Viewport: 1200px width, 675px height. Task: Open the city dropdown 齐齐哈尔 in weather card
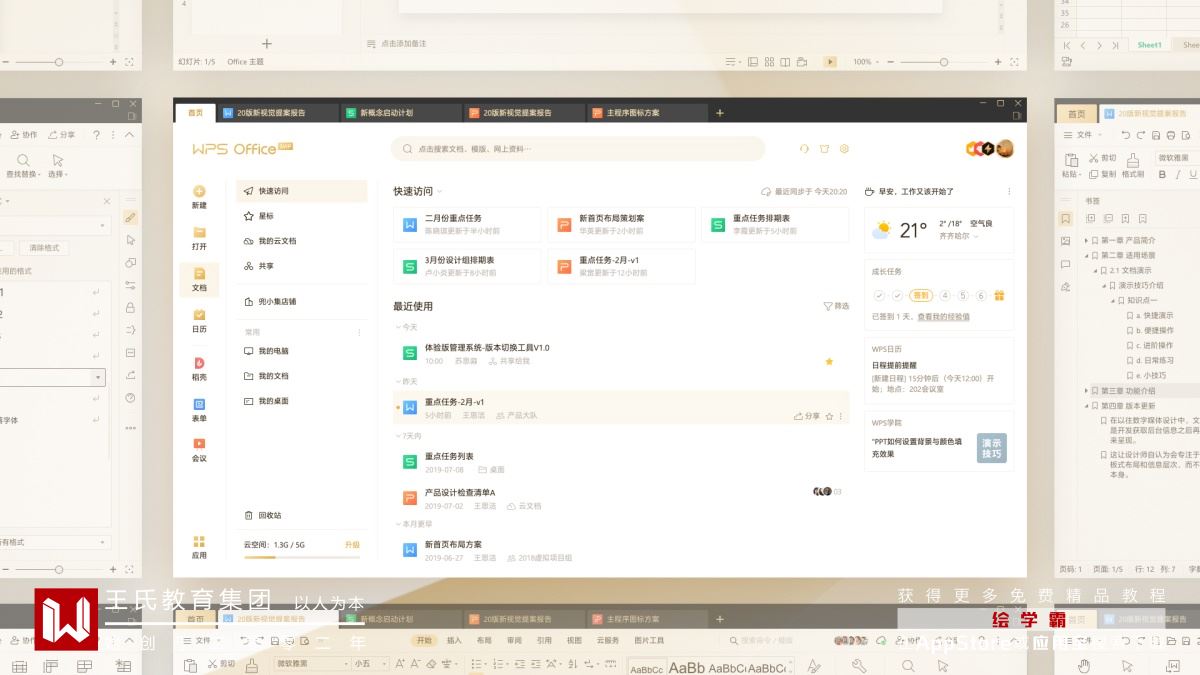(x=961, y=237)
